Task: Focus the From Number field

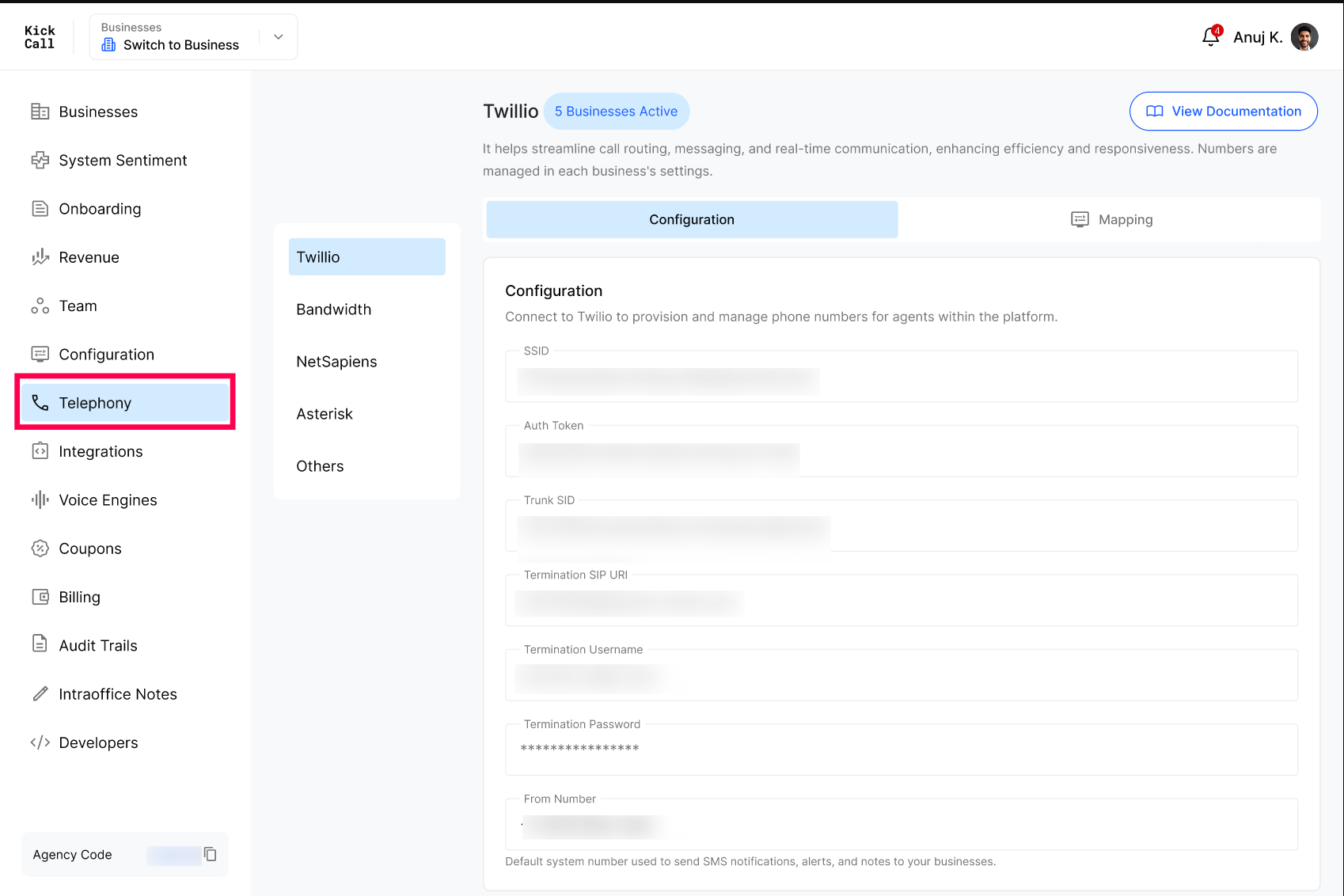Action: coord(902,824)
